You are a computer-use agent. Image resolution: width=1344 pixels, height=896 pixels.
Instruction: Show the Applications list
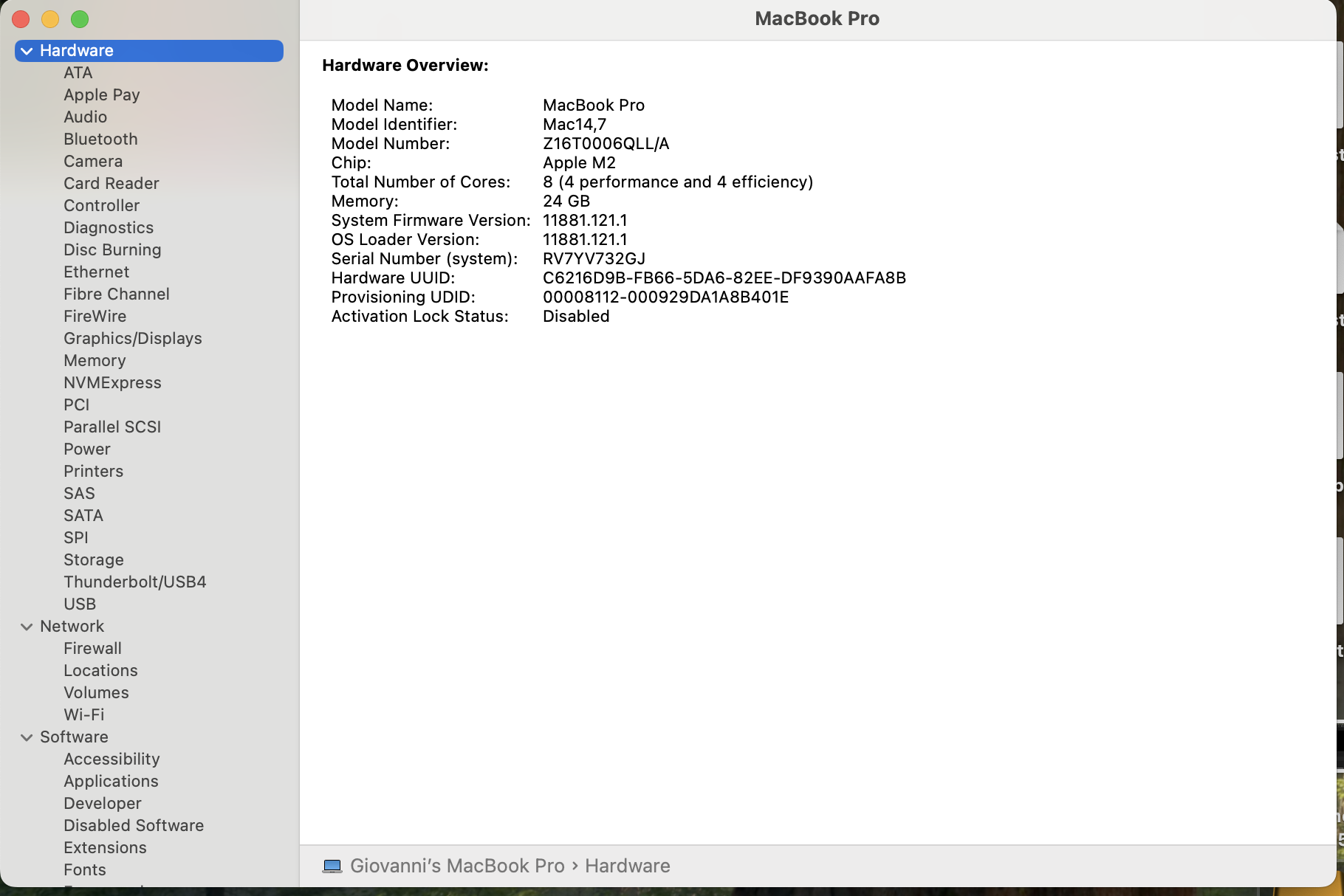112,782
